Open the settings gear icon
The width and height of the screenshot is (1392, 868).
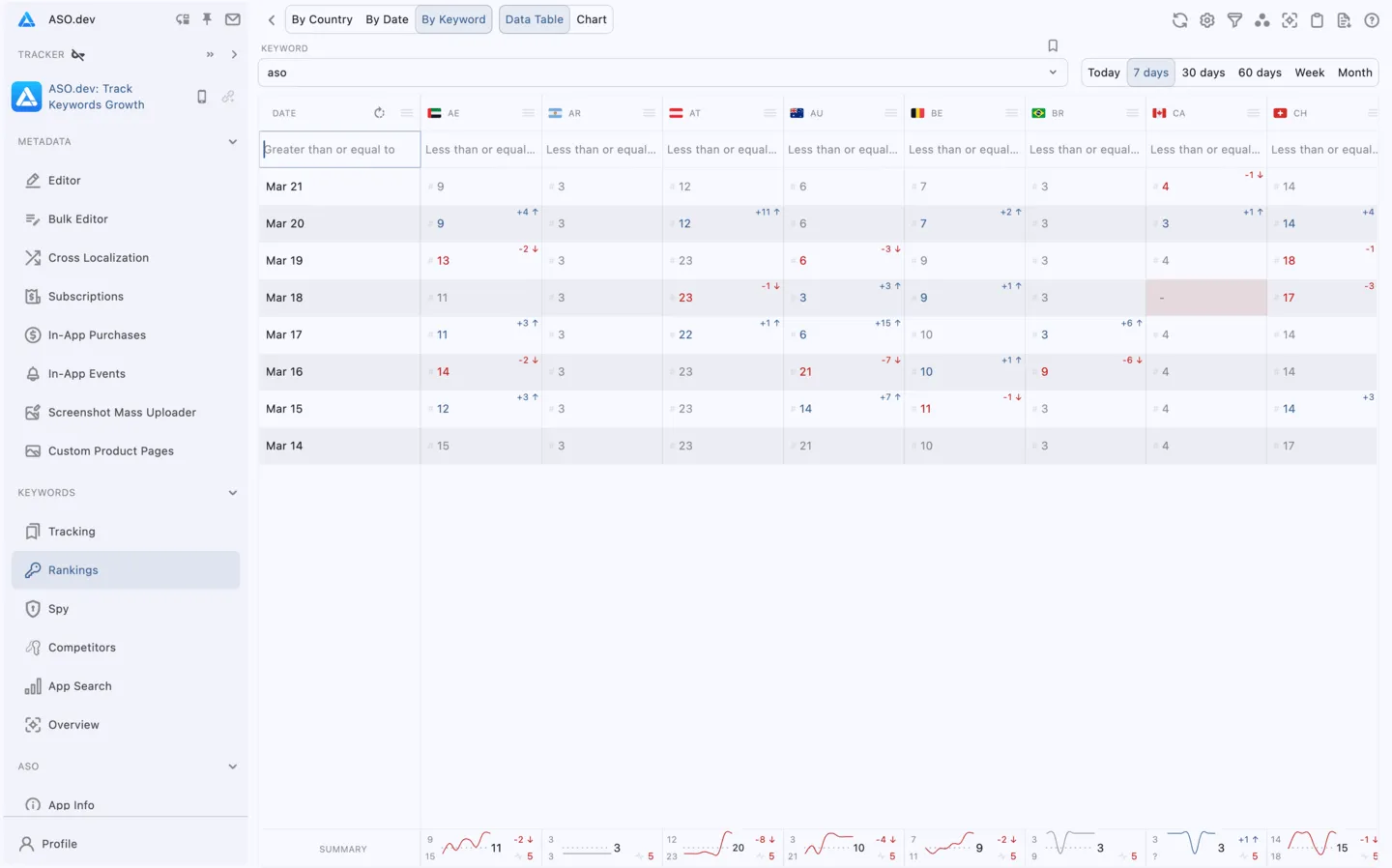[x=1206, y=19]
